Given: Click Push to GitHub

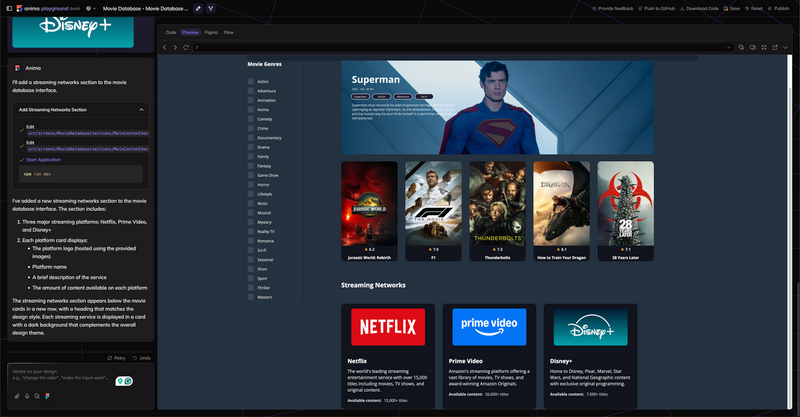Looking at the screenshot, I should (657, 8).
